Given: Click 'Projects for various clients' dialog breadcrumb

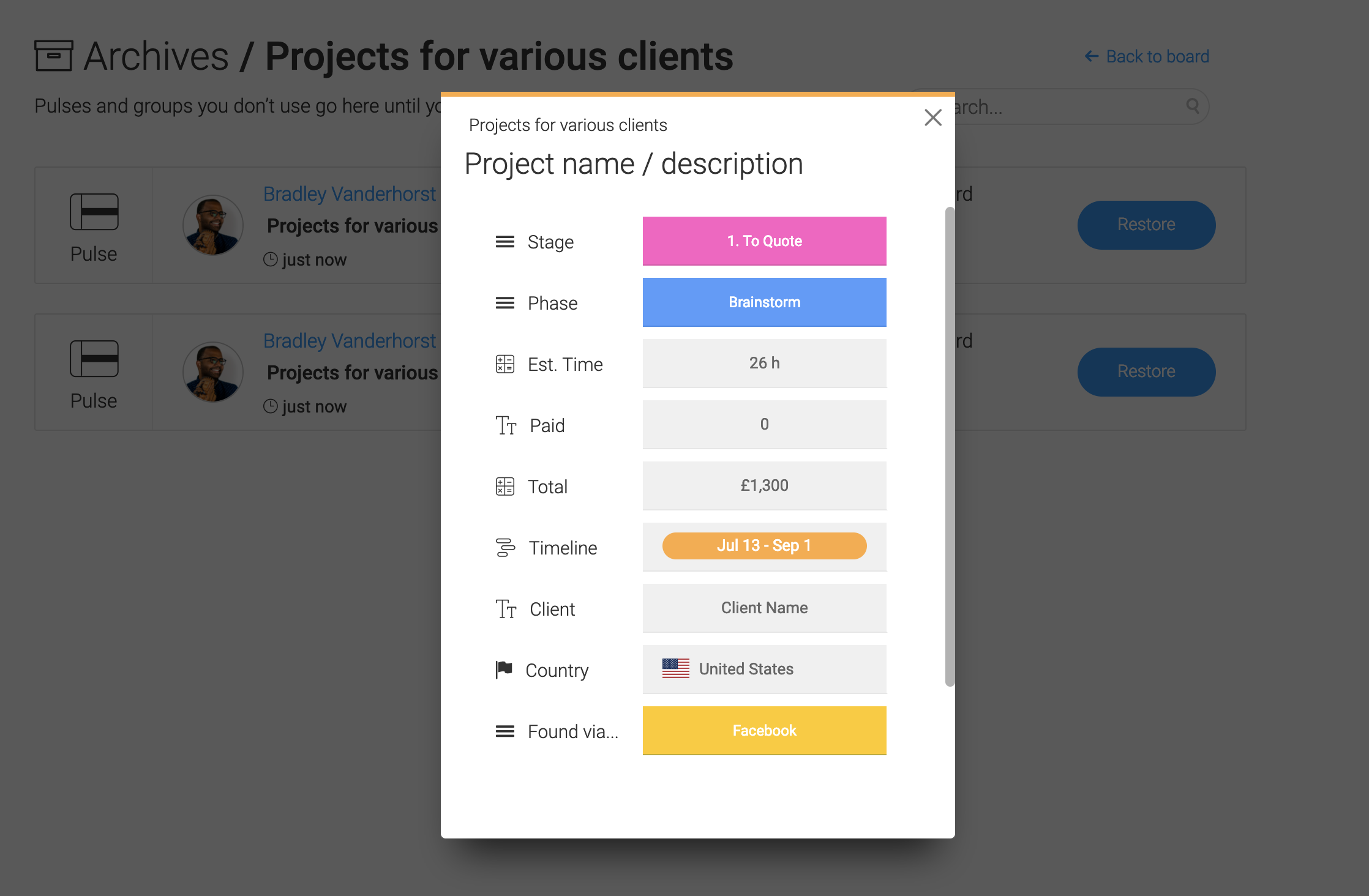Looking at the screenshot, I should pyautogui.click(x=568, y=125).
